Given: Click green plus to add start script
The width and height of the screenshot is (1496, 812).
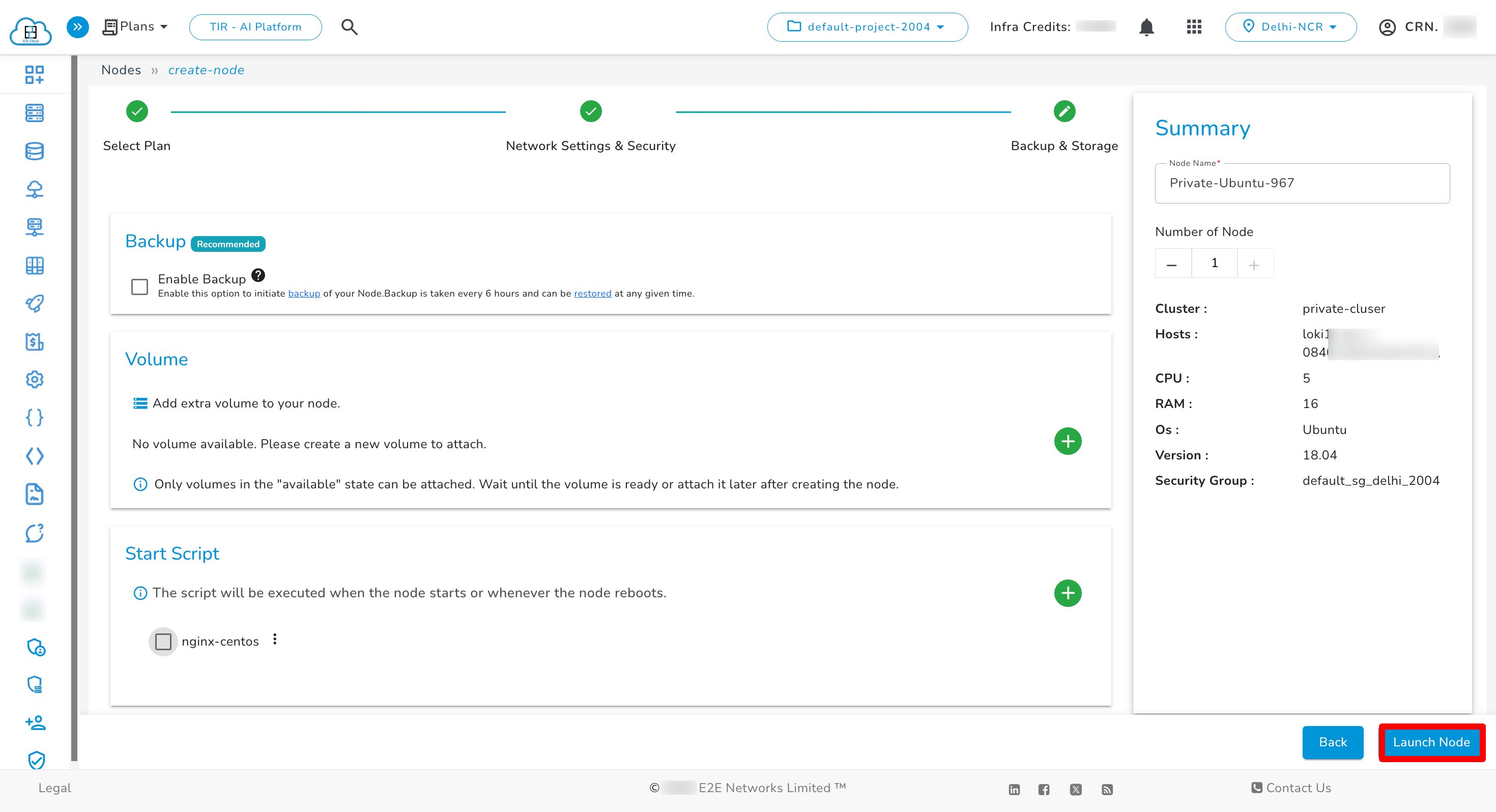Looking at the screenshot, I should tap(1067, 593).
